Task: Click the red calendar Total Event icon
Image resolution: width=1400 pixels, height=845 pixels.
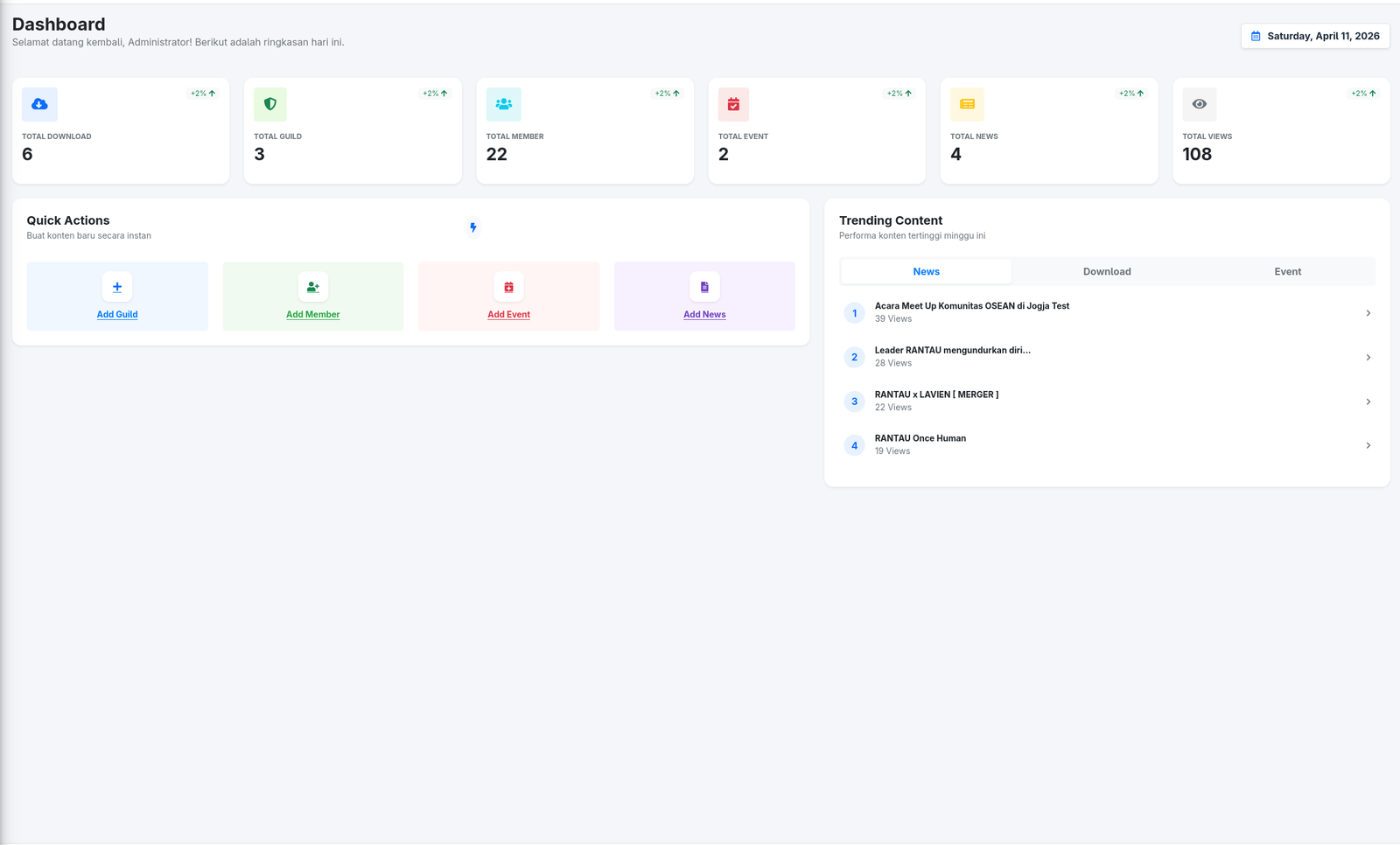Action: click(733, 104)
